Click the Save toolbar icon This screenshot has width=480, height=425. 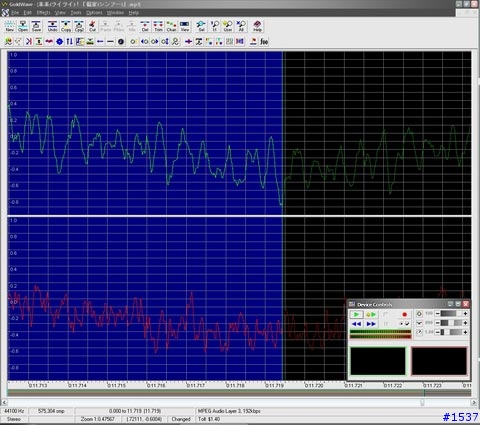tap(36, 26)
